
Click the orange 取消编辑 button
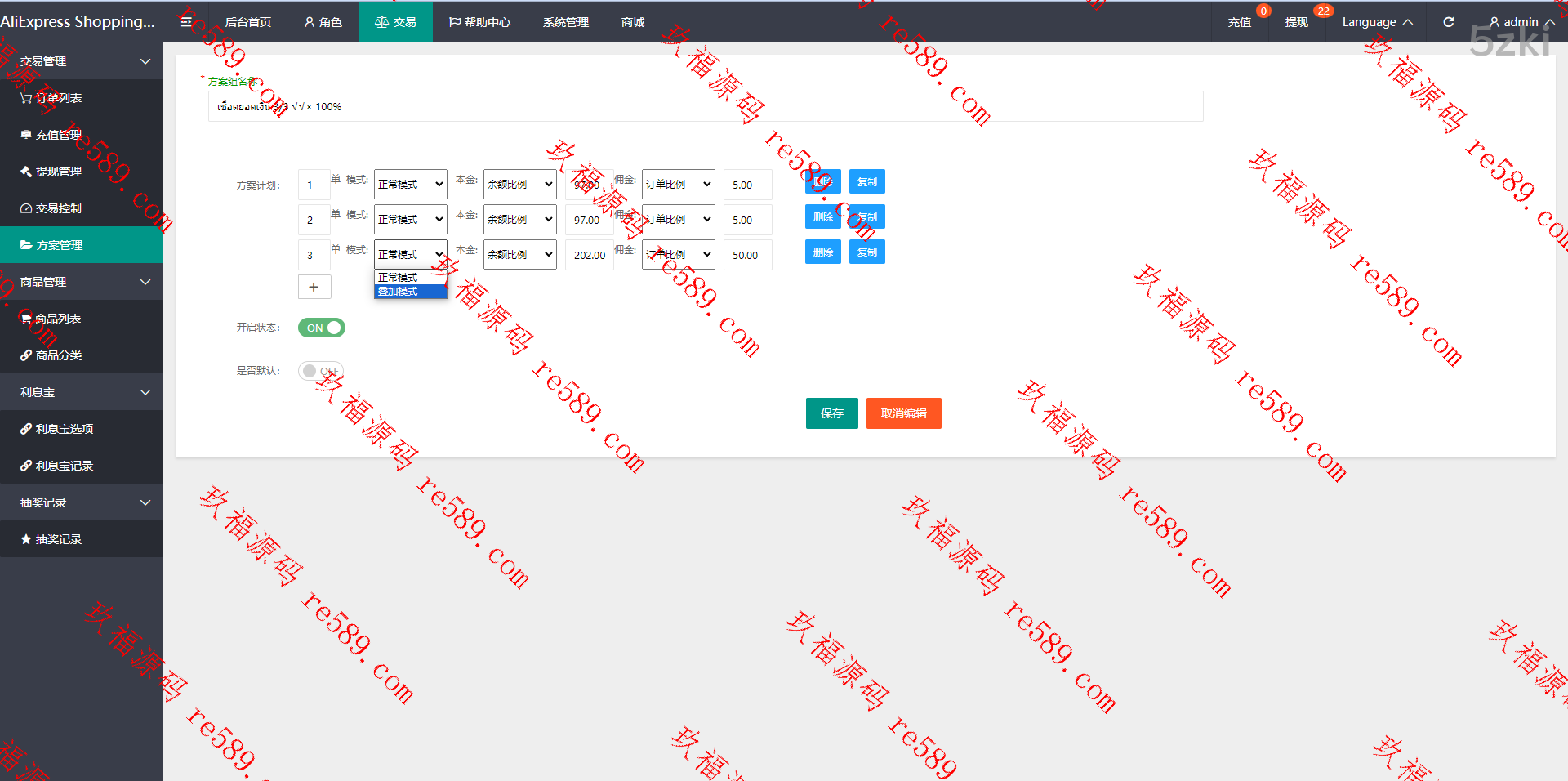(x=903, y=413)
